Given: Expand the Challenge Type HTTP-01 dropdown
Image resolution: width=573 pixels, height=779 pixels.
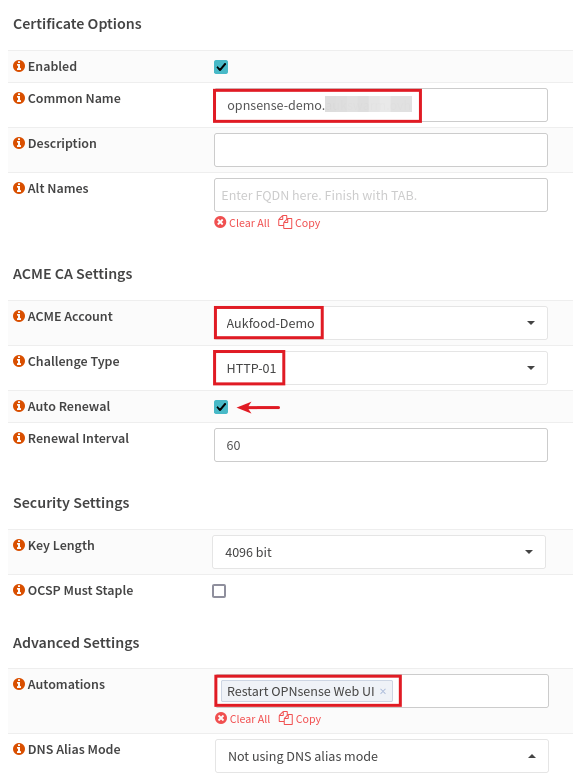Looking at the screenshot, I should click(x=381, y=368).
